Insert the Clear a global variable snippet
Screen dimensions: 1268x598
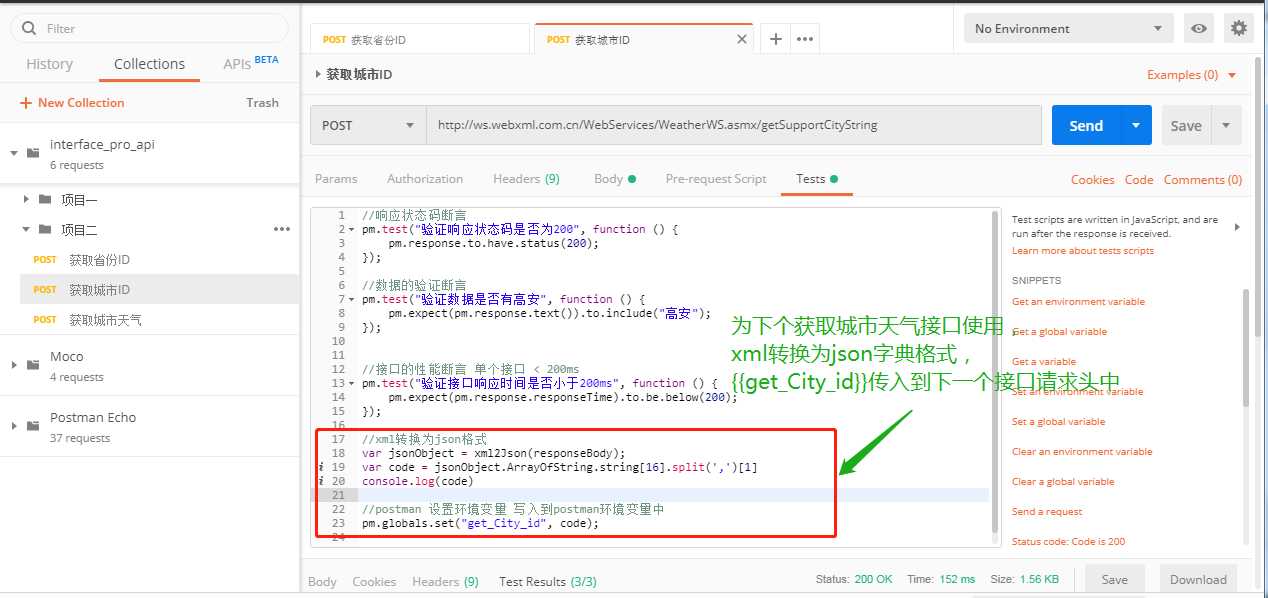[x=1063, y=481]
